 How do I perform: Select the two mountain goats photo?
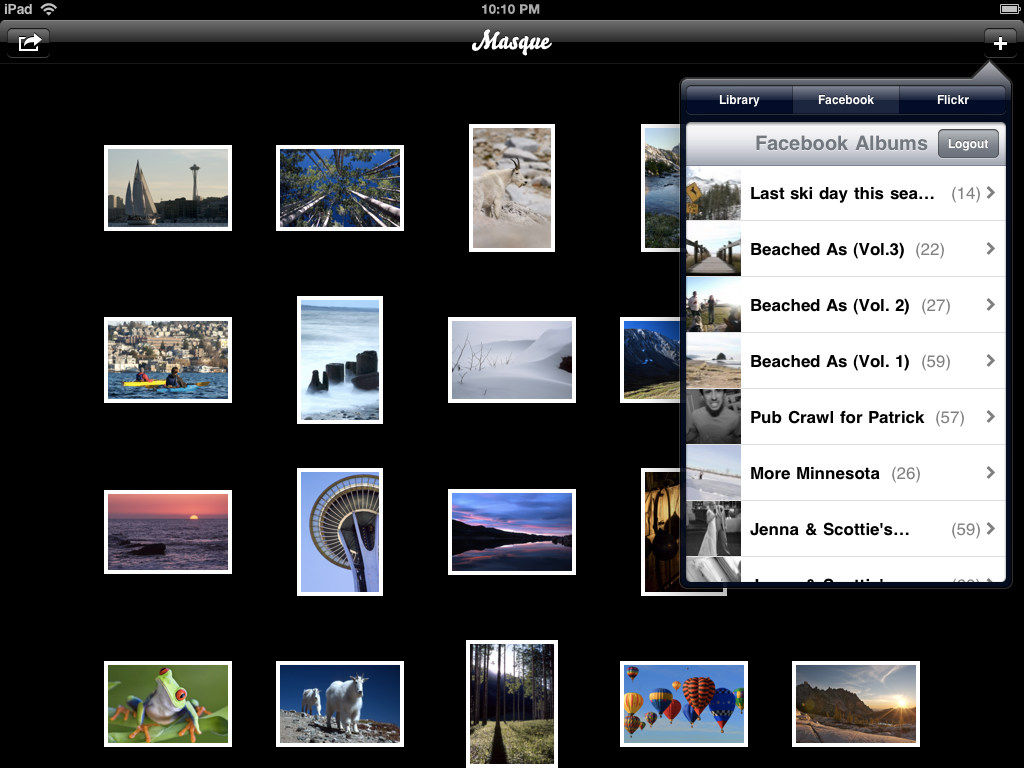pyautogui.click(x=340, y=704)
